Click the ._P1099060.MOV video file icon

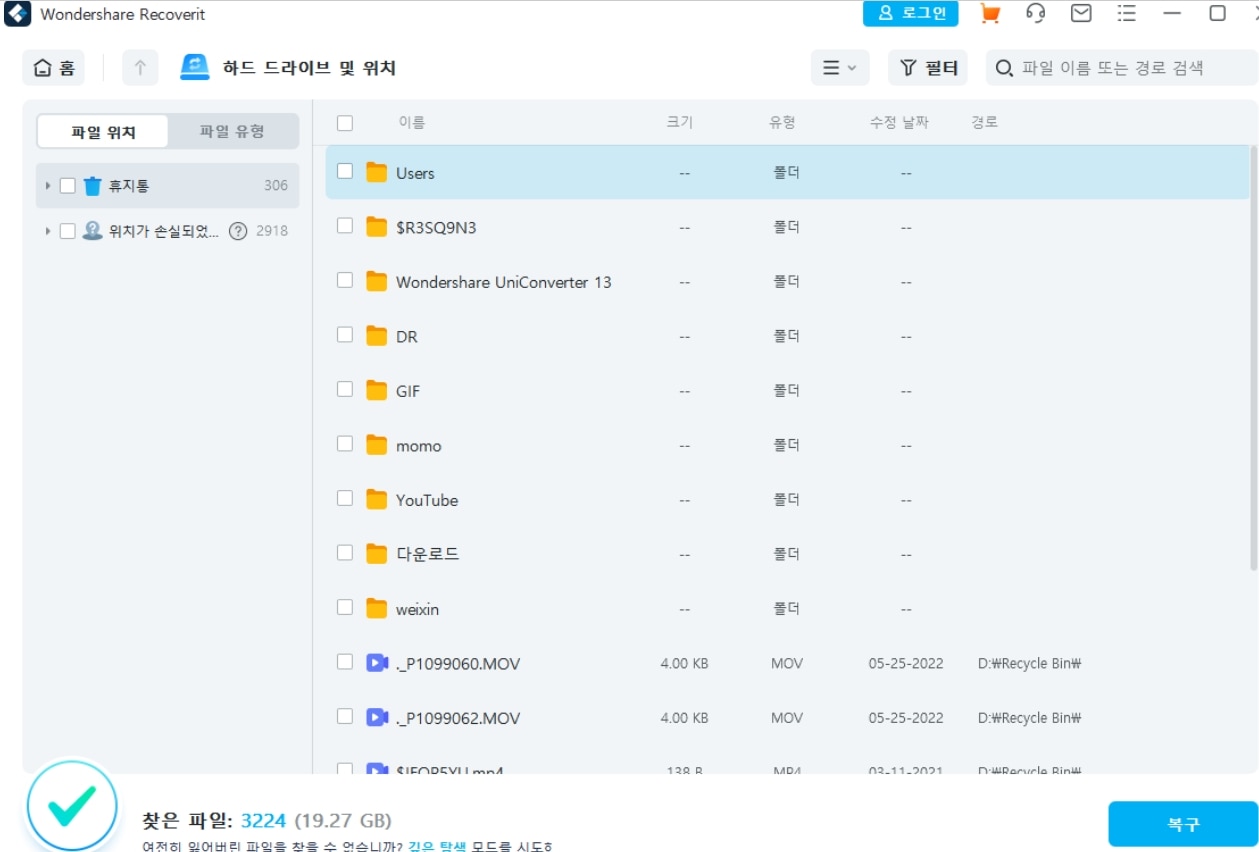[376, 663]
